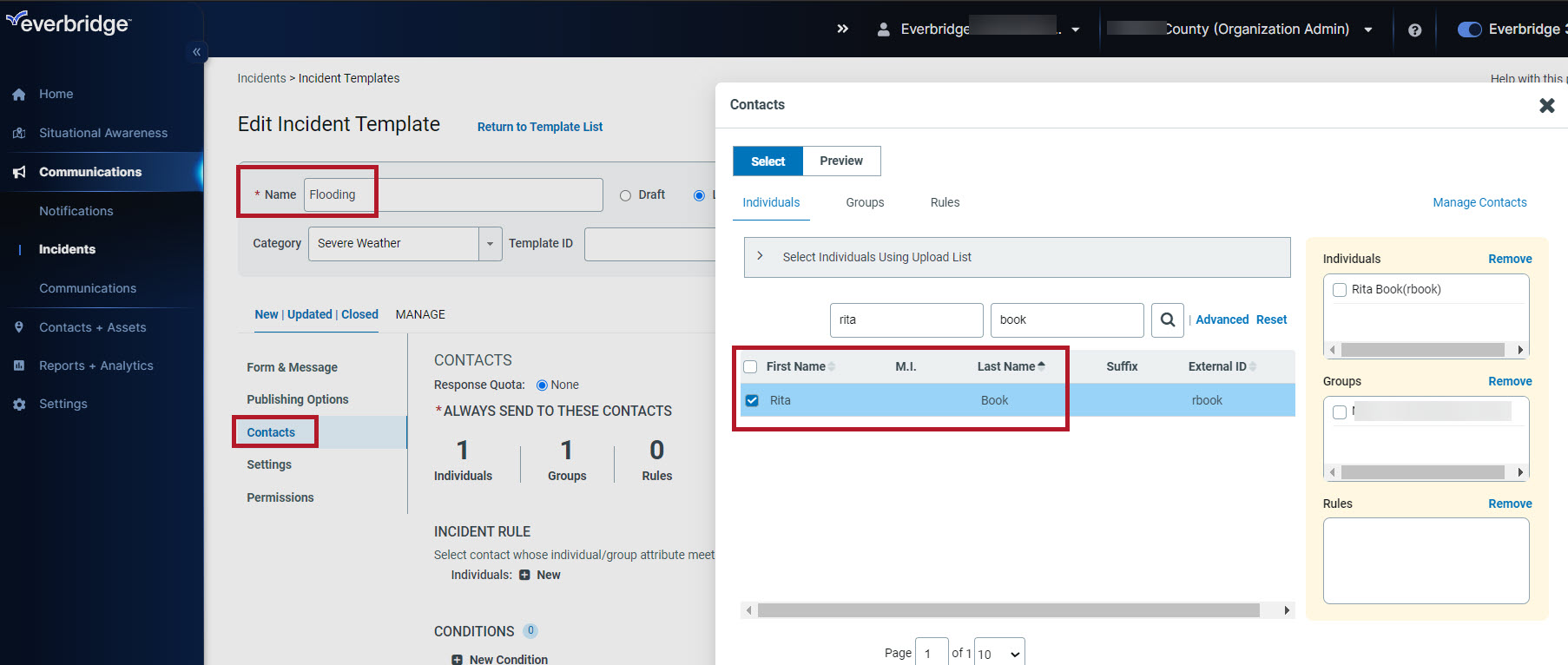Collapse the sidebar with double-chevron button
This screenshot has width=1568, height=665.
196,52
